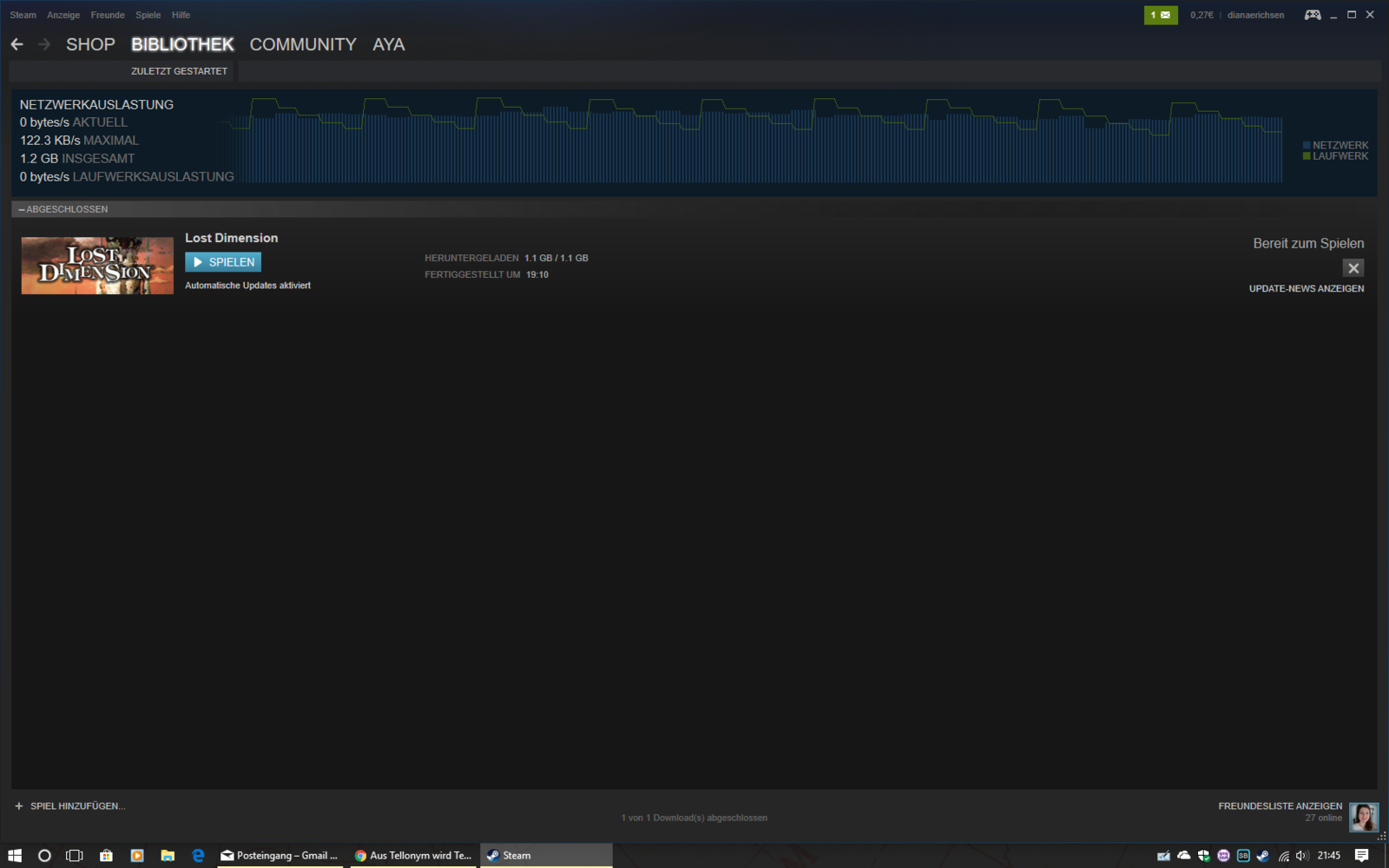Click the '27 online' friends count
Image resolution: width=1389 pixels, height=868 pixels.
coord(1324,819)
